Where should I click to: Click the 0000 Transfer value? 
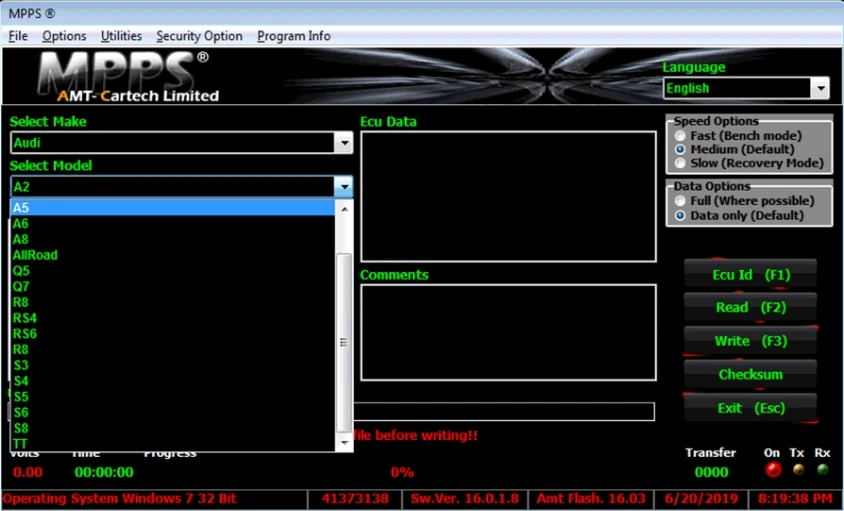pos(711,472)
